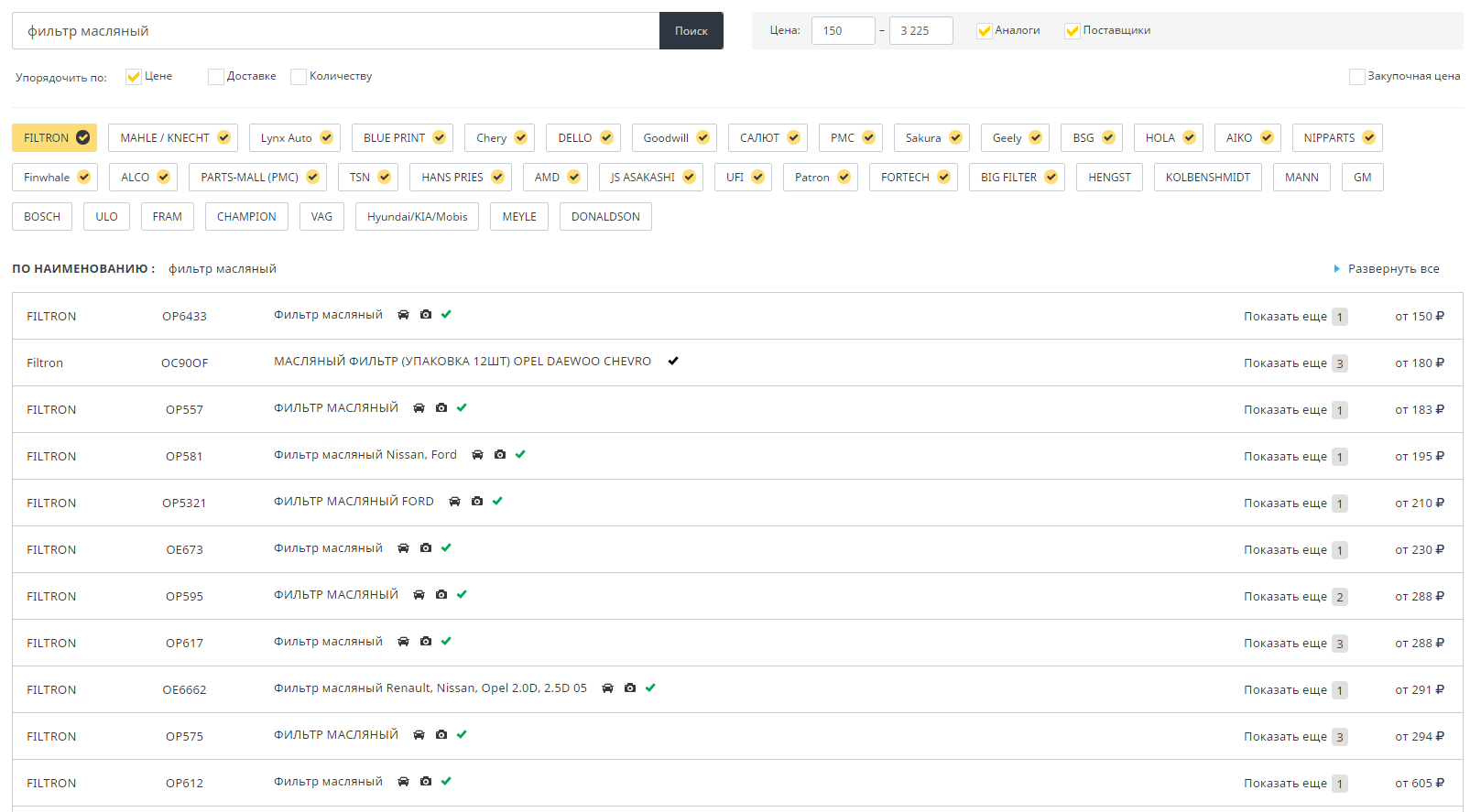Show more offers for OP612
This screenshot has width=1470, height=812.
(x=1295, y=784)
